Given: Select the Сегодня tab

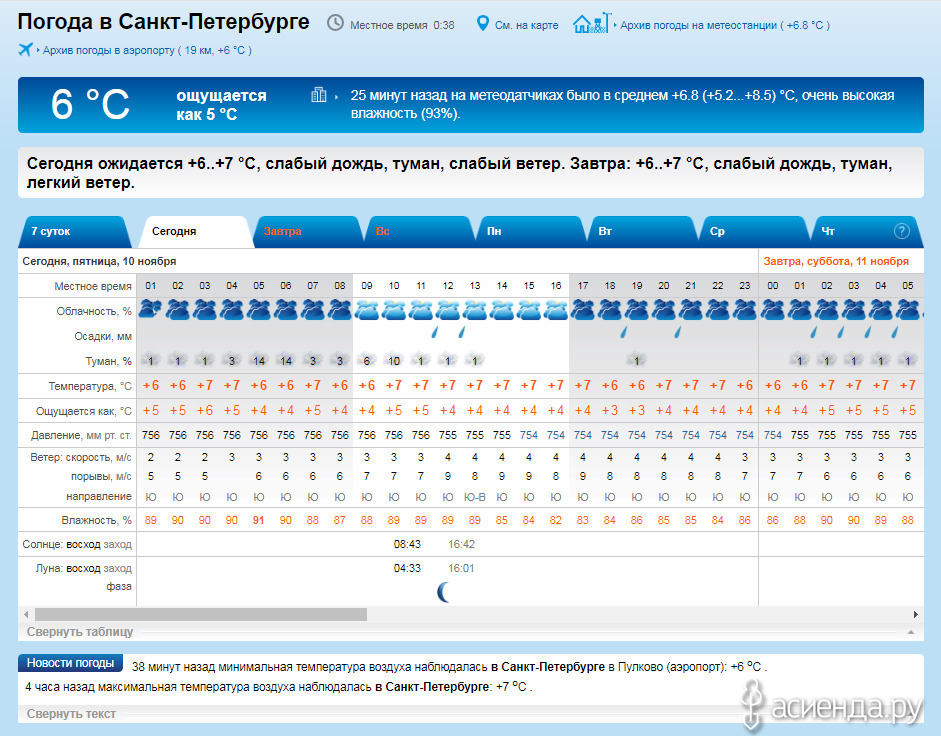Looking at the screenshot, I should [196, 232].
